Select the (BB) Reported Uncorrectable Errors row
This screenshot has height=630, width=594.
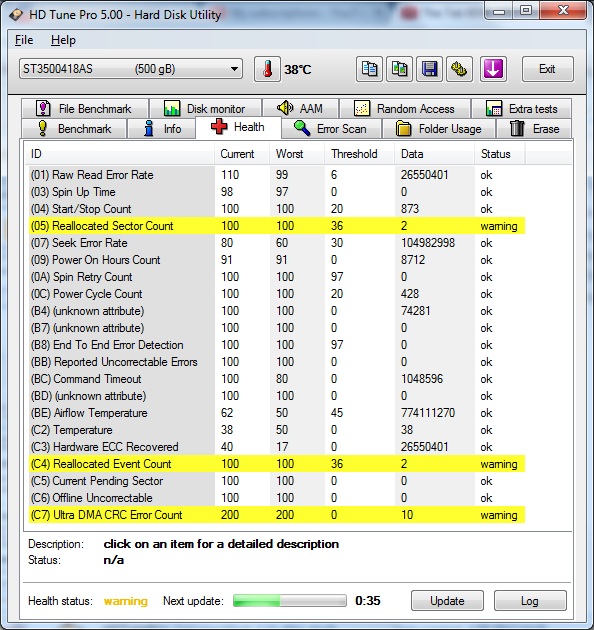277,362
